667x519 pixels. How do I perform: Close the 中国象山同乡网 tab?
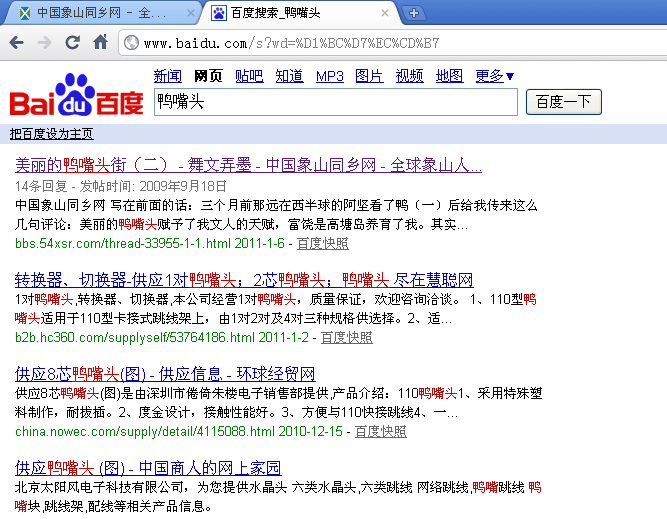(x=191, y=13)
